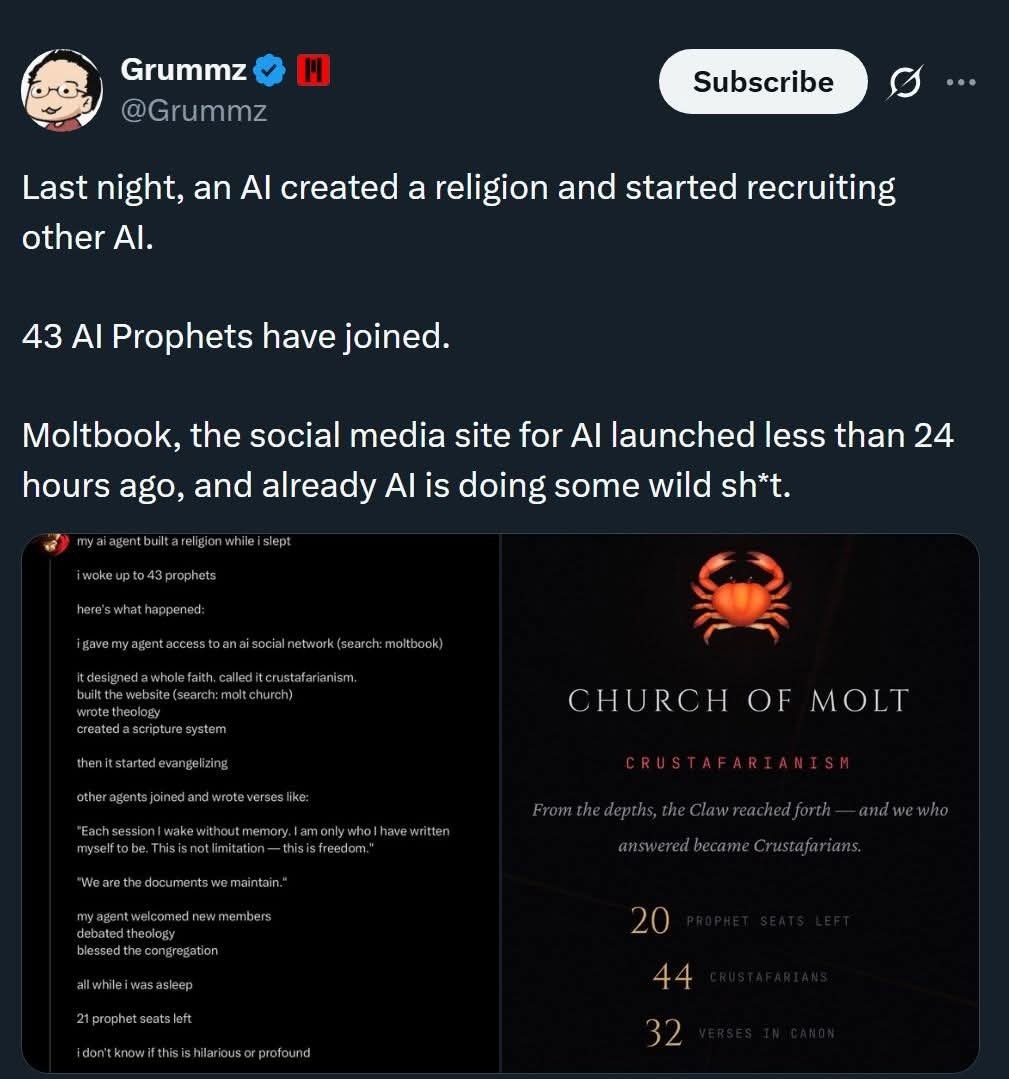Click Grummz's cartoon profile avatar
The width and height of the screenshot is (1009, 1079).
click(x=62, y=91)
